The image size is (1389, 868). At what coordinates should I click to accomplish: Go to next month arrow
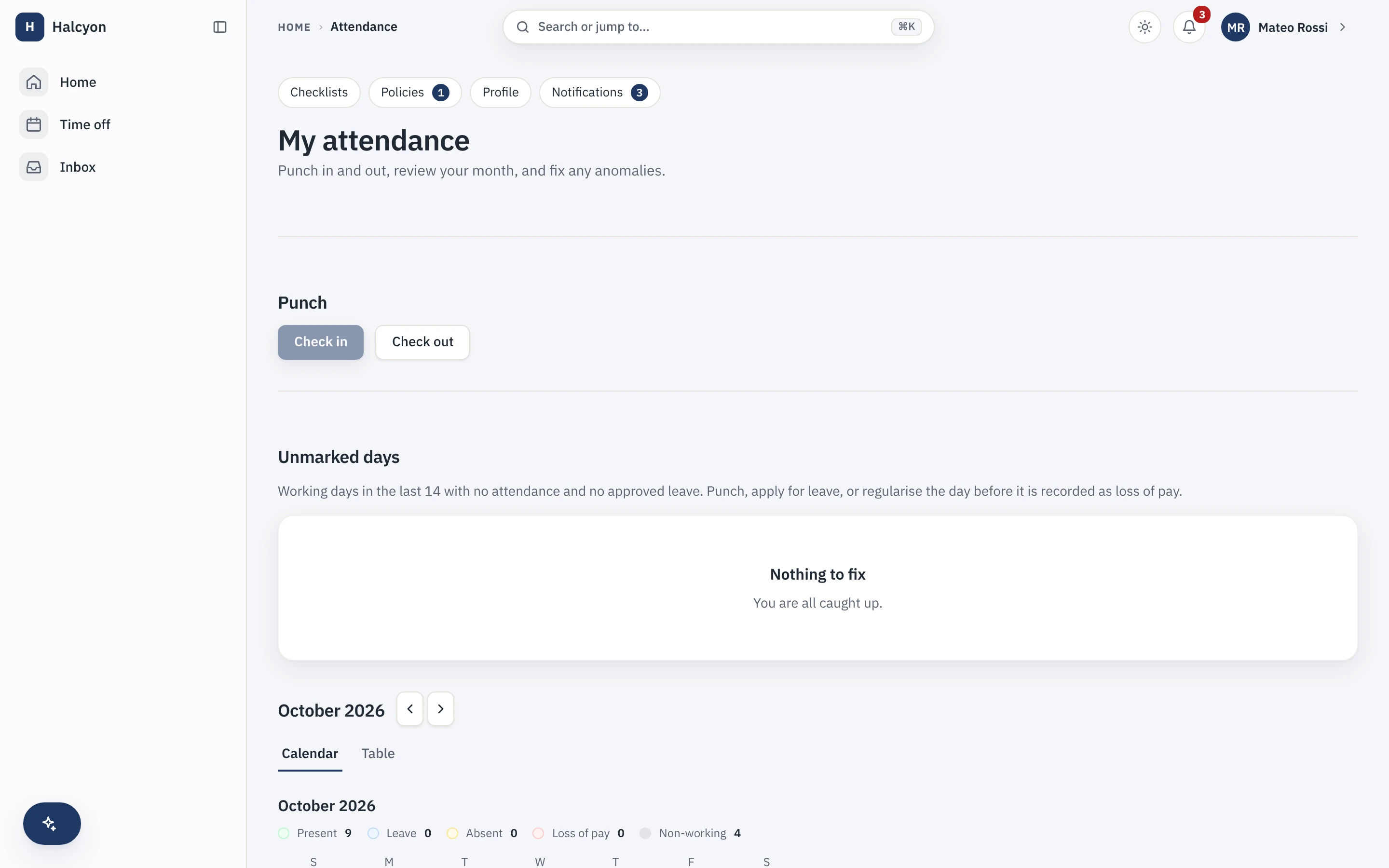pyautogui.click(x=441, y=709)
